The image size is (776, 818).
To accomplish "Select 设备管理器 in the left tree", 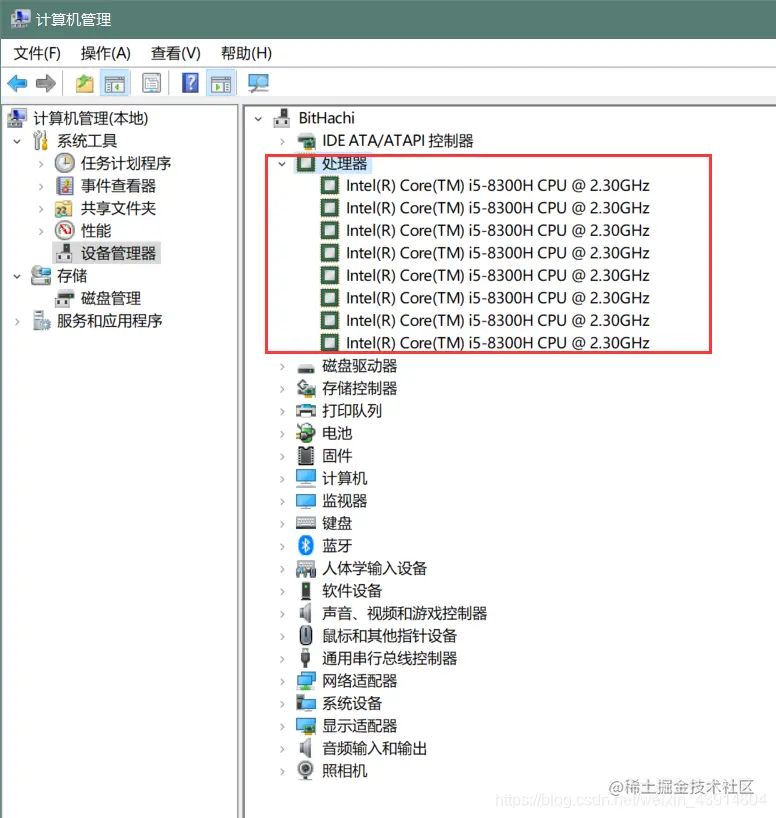I will (x=118, y=254).
